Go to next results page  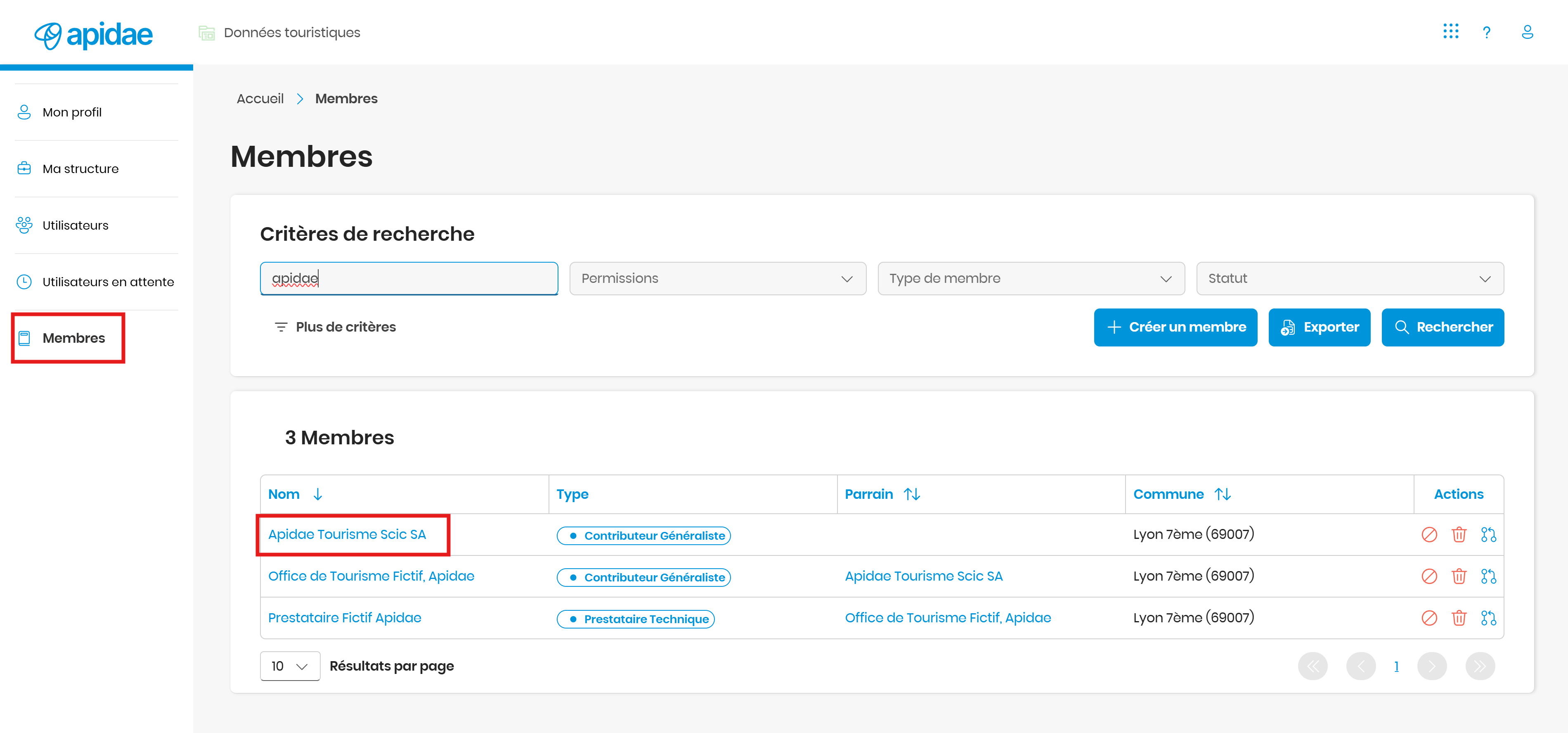tap(1432, 666)
